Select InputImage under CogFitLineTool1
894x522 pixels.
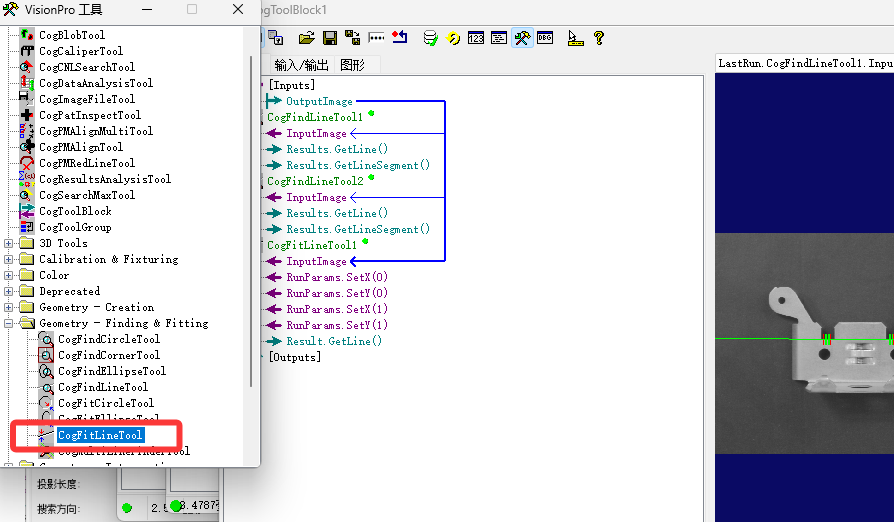[x=316, y=262]
